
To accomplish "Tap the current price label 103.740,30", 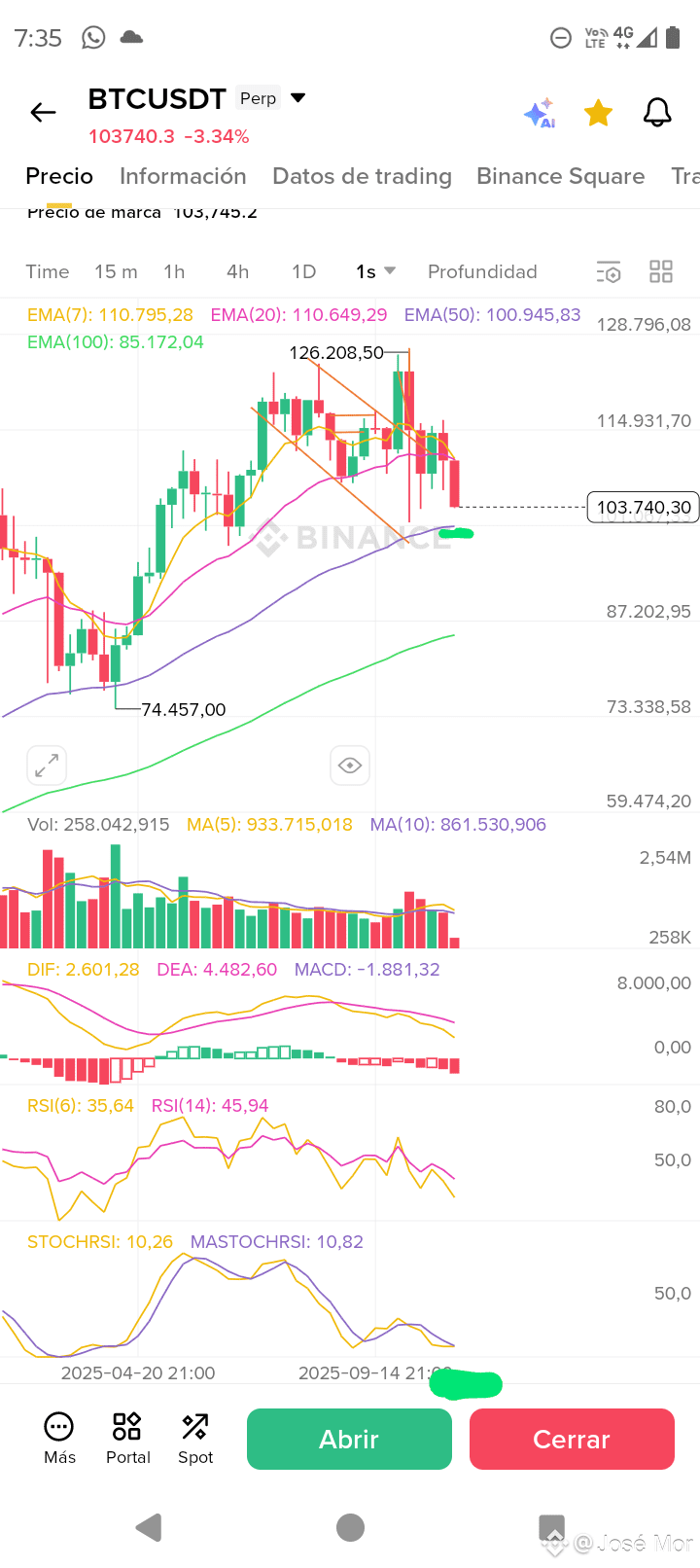I will [644, 507].
